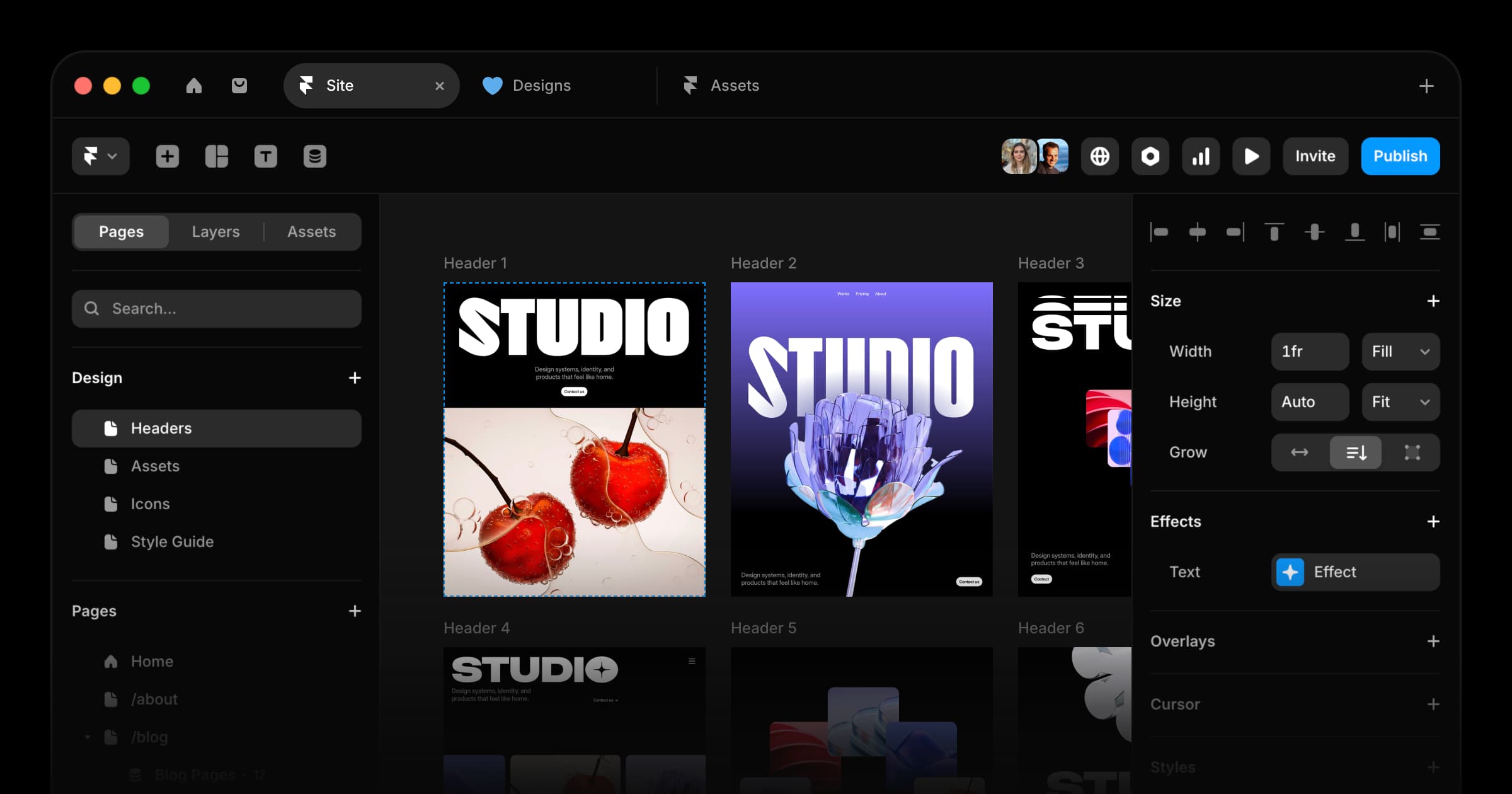
Task: Switch to the Layers tab
Action: [x=215, y=232]
